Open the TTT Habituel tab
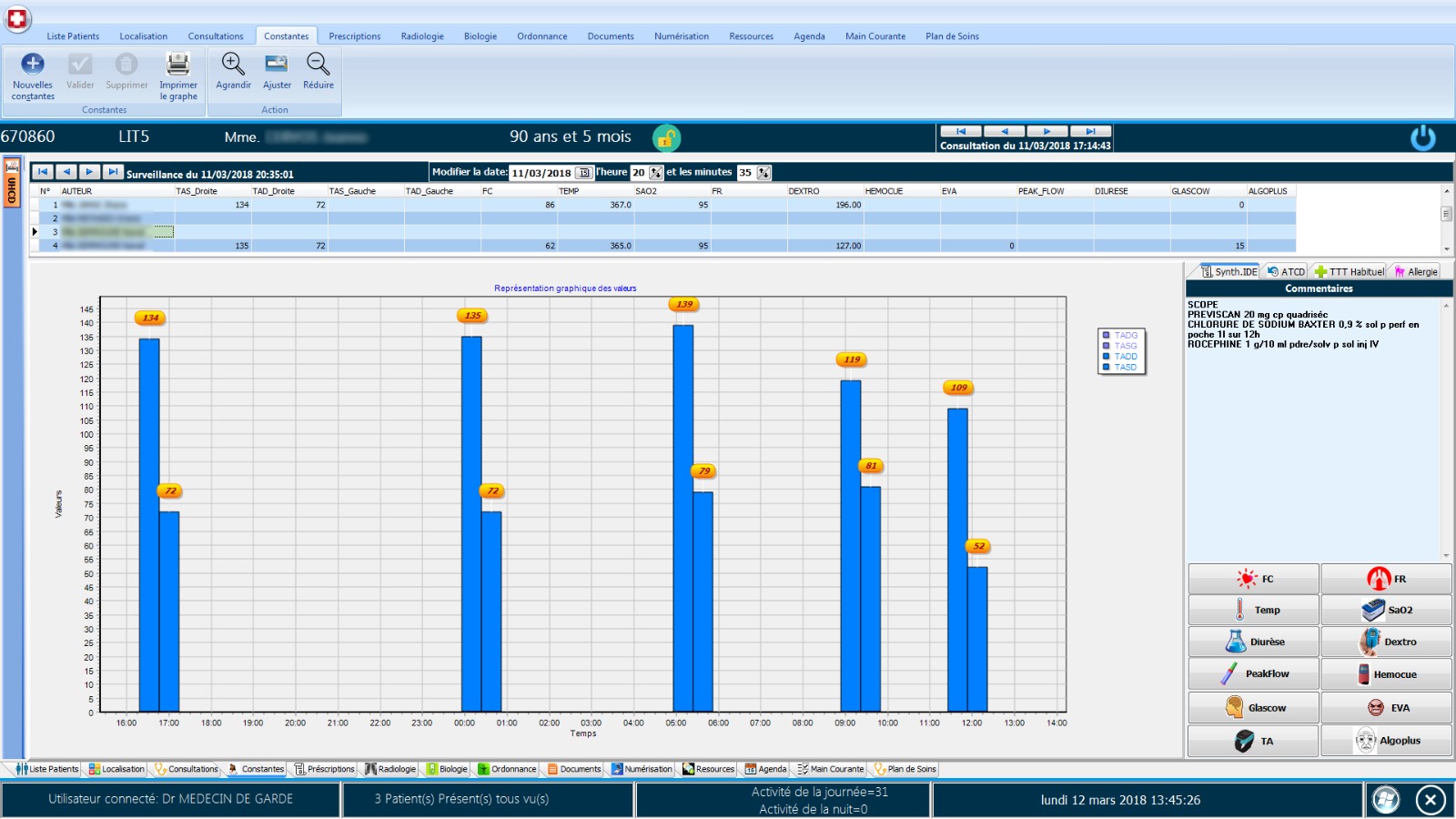The width and height of the screenshot is (1456, 819). 1349,271
